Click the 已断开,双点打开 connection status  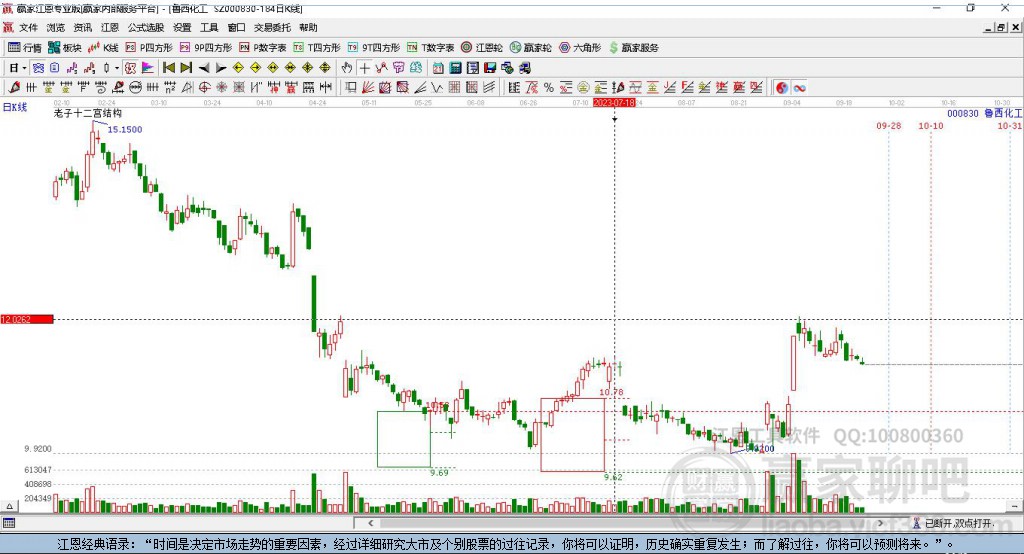pyautogui.click(x=958, y=523)
